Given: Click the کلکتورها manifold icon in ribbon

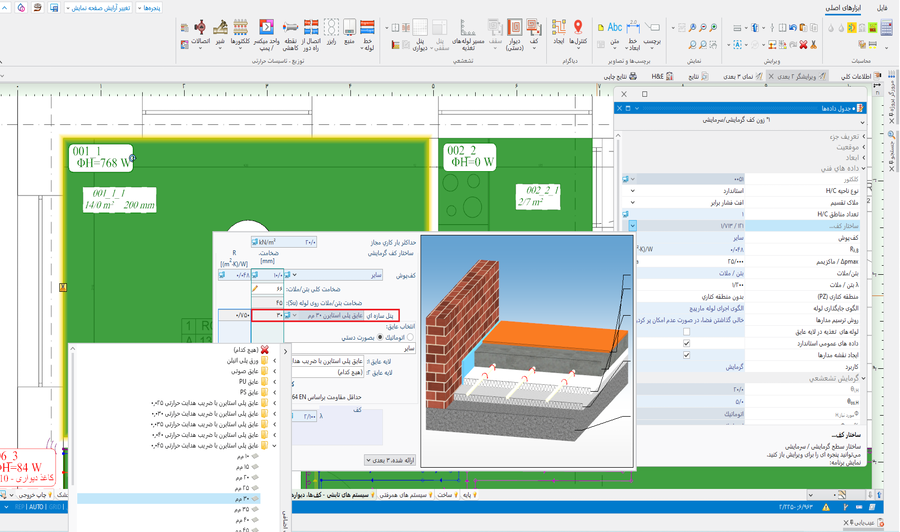Looking at the screenshot, I should 240,28.
